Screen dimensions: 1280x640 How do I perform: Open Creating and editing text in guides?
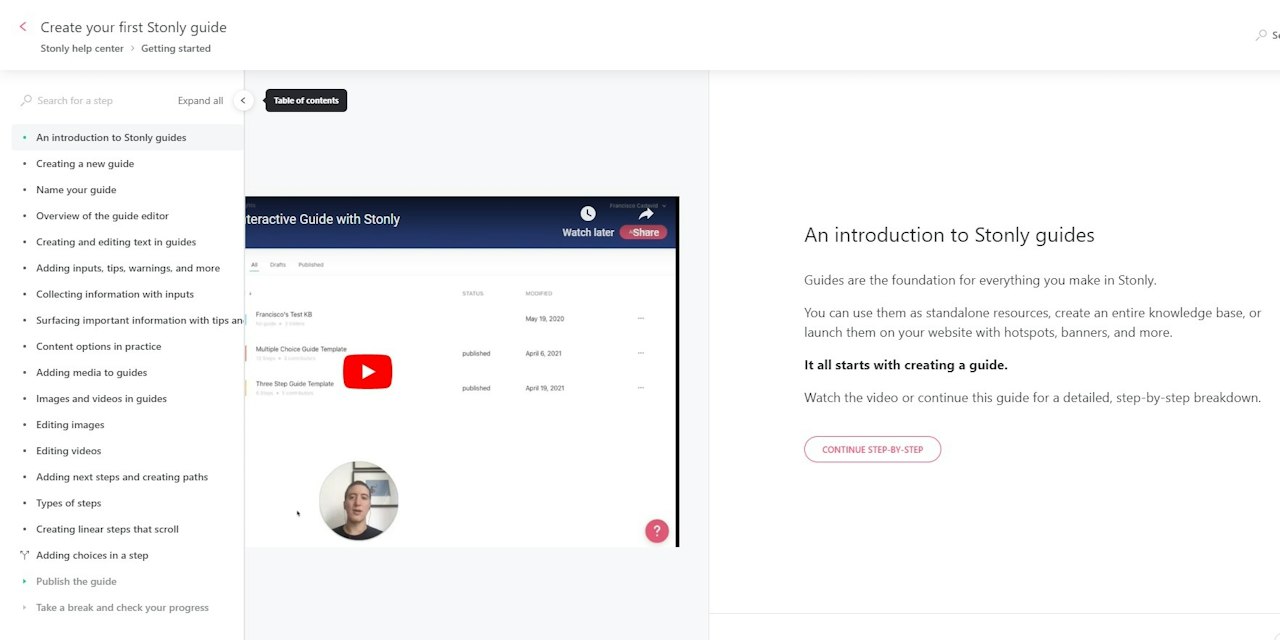(x=116, y=241)
